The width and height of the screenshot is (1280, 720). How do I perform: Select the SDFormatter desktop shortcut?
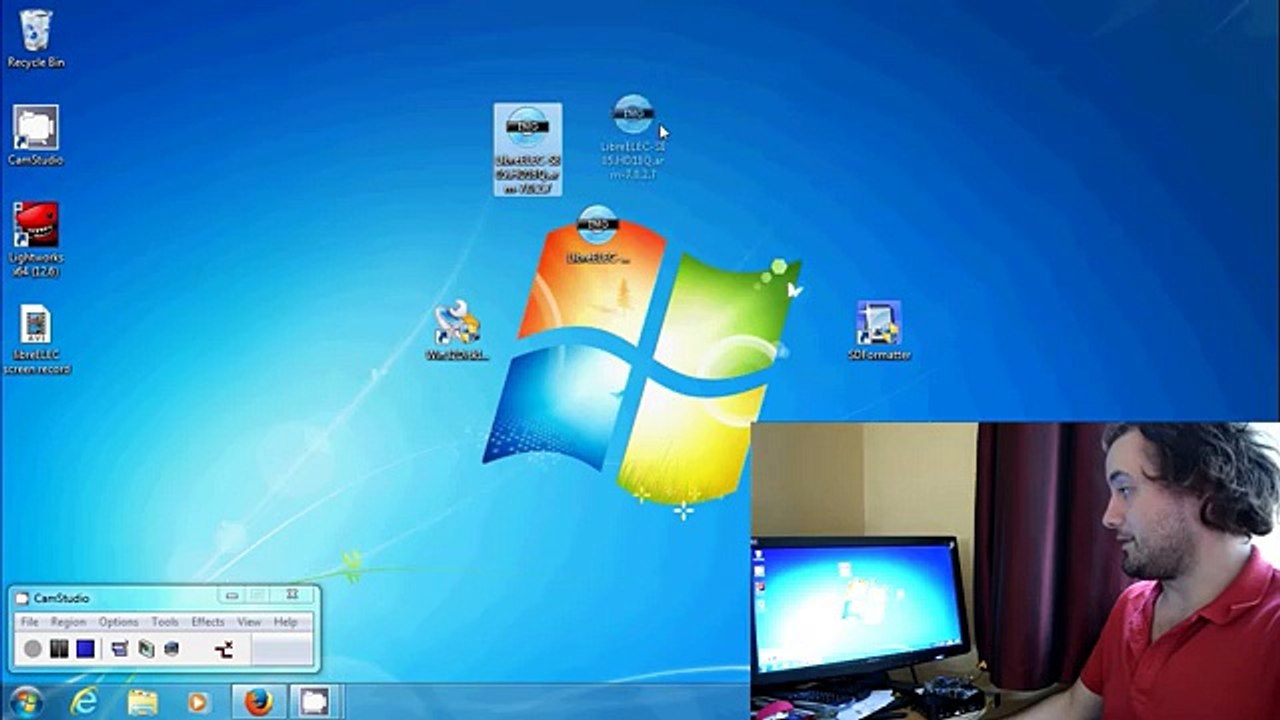tap(879, 330)
